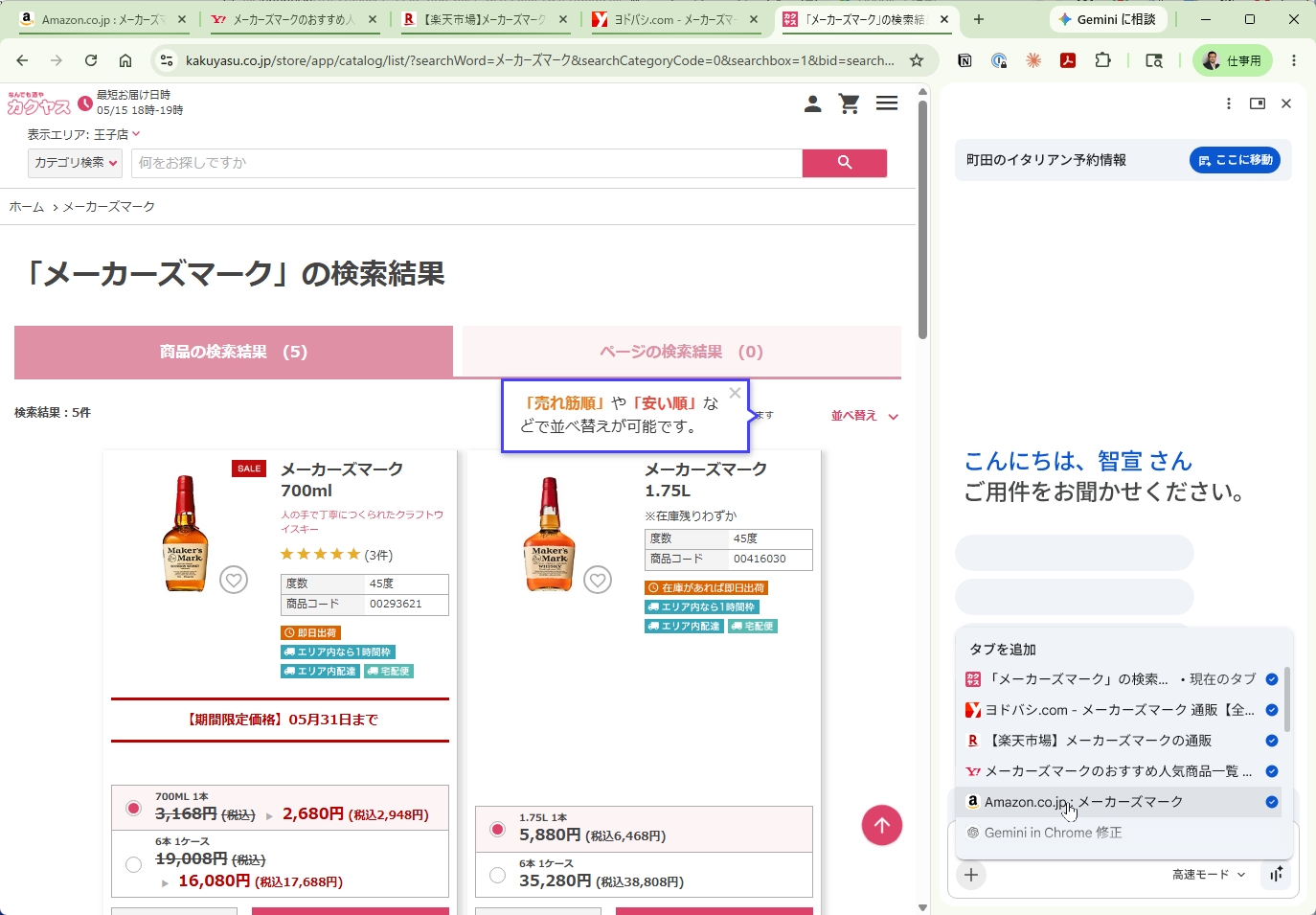This screenshot has height=915, width=1316.
Task: Select the 商品の検索結果 (5) tab
Action: 234,352
